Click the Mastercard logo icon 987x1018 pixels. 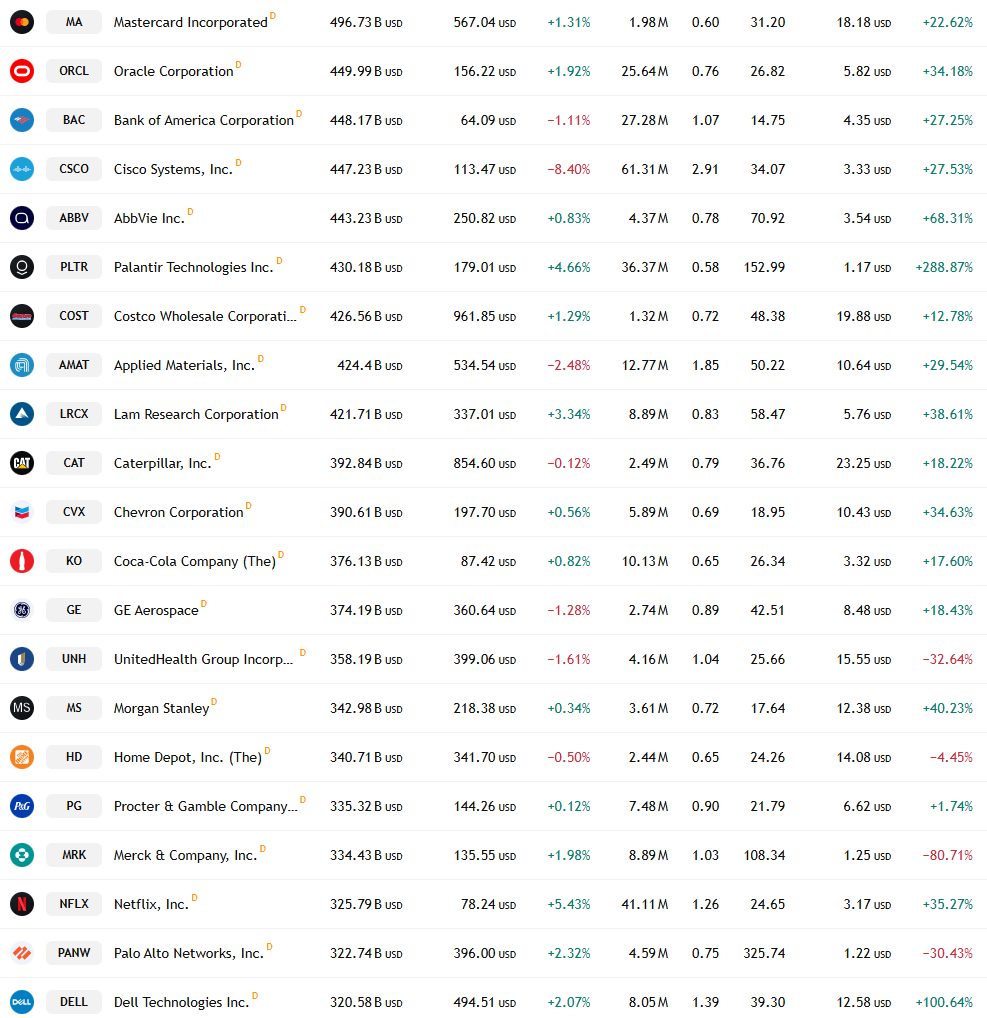click(x=21, y=22)
